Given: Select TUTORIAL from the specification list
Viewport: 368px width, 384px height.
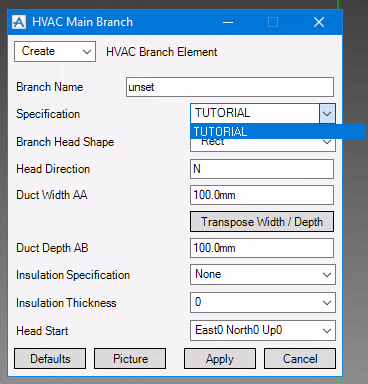Looking at the screenshot, I should 278,132.
